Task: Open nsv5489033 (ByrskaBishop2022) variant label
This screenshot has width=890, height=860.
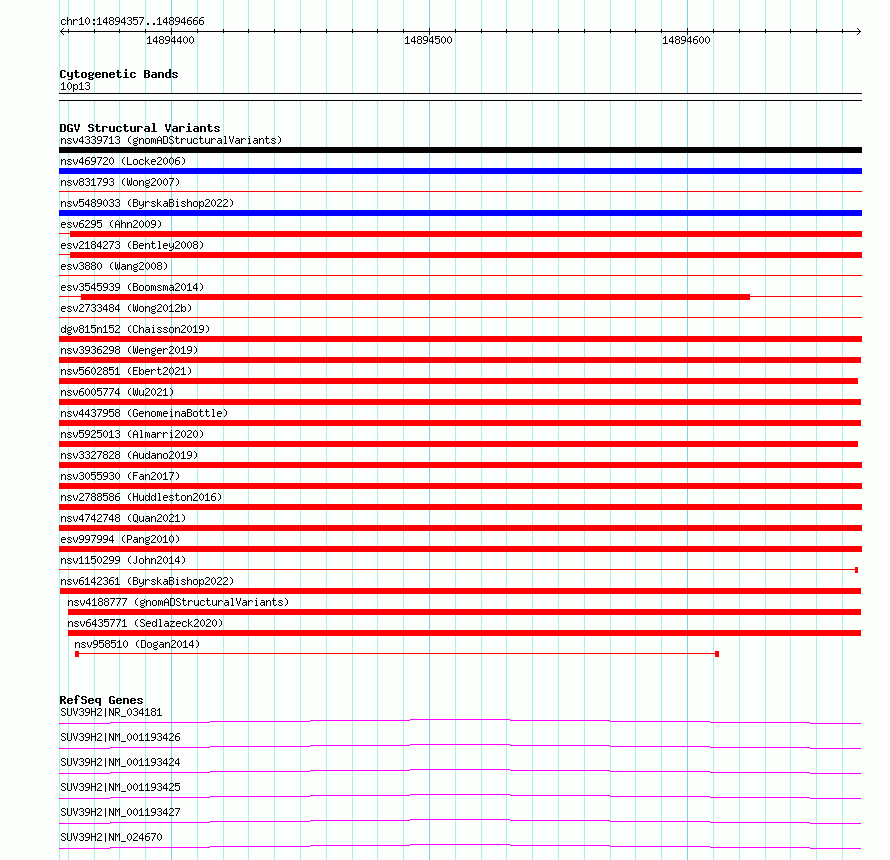Action: [x=147, y=203]
